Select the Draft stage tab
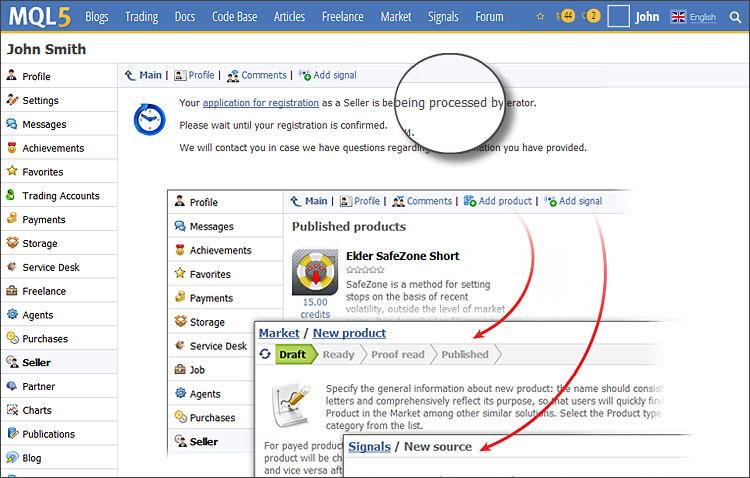The image size is (750, 478). 295,355
